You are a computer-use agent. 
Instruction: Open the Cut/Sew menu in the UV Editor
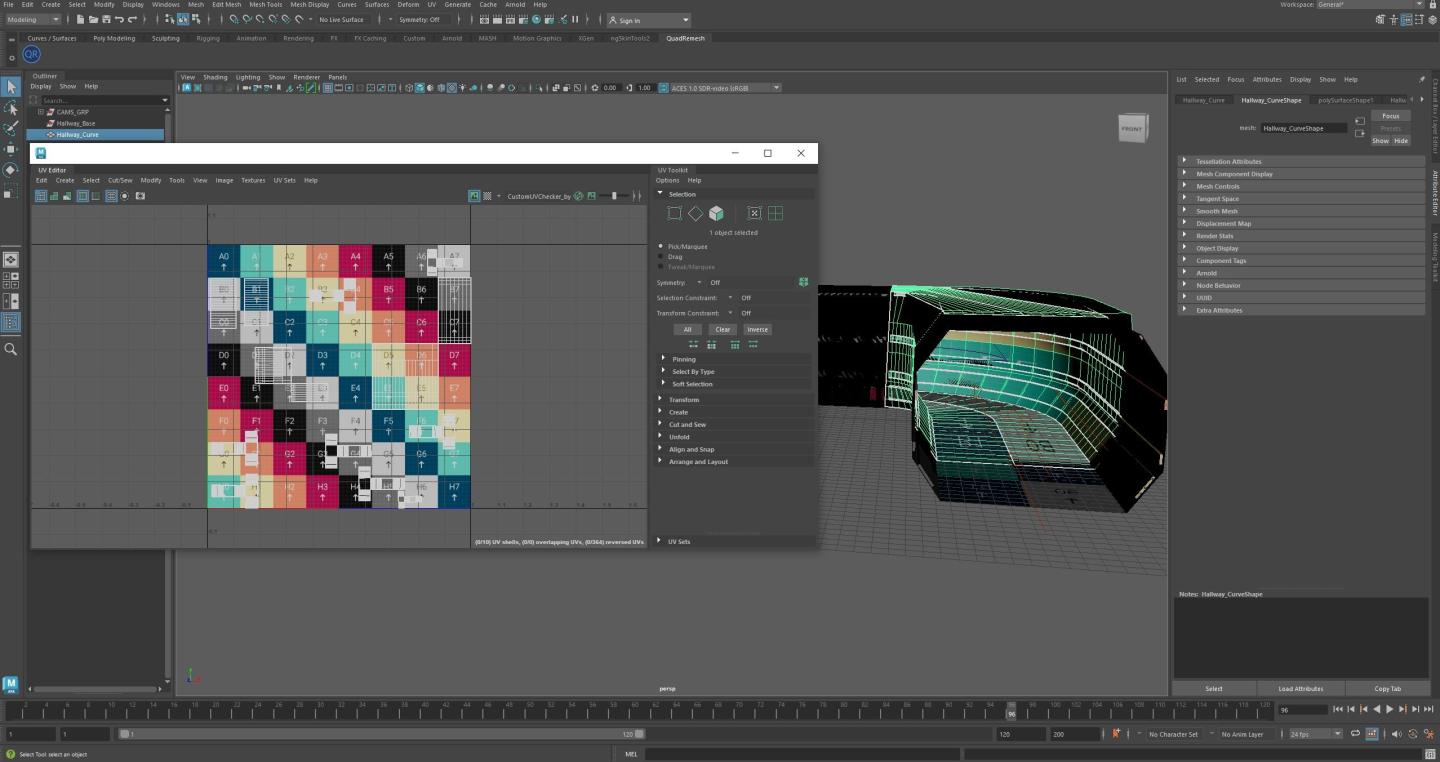pyautogui.click(x=120, y=180)
